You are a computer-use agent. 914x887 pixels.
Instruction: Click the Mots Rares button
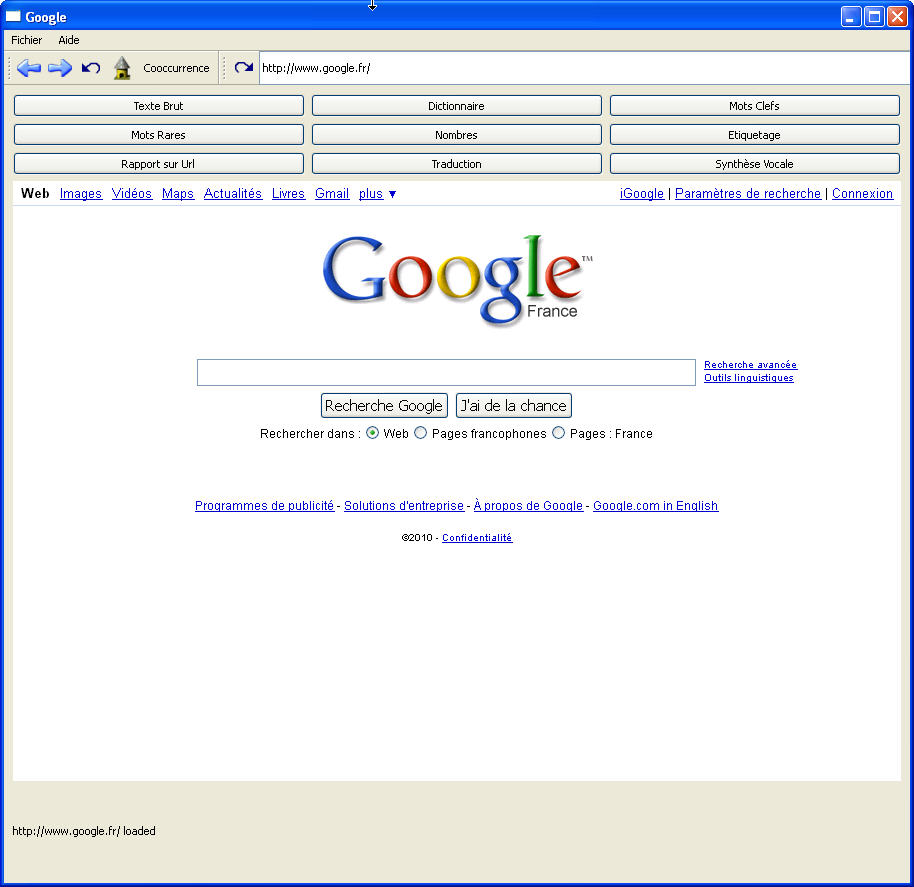(x=159, y=135)
